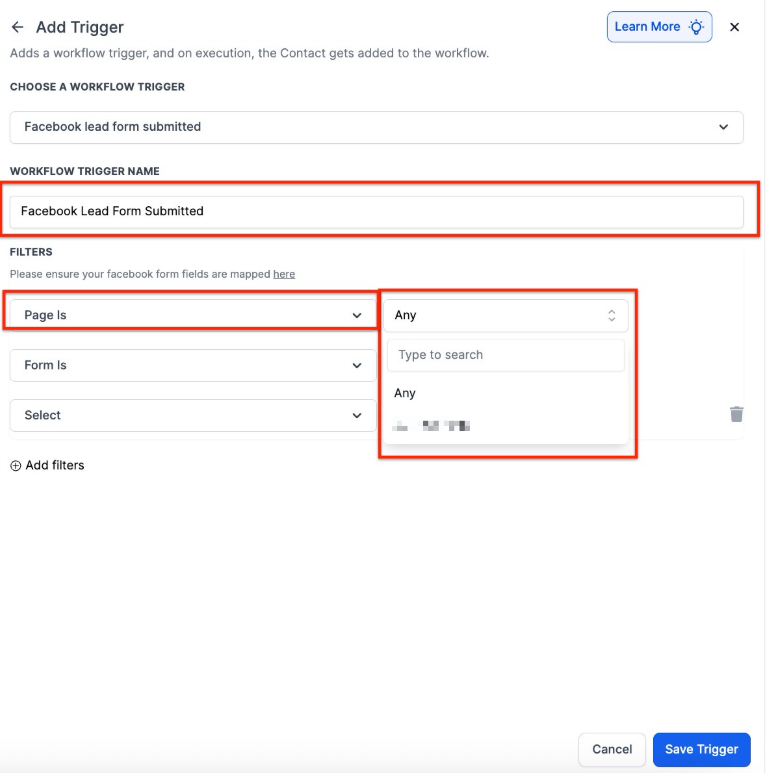Screen dimensions: 766x773
Task: Click the back arrow beside Add Trigger
Action: 17,27
